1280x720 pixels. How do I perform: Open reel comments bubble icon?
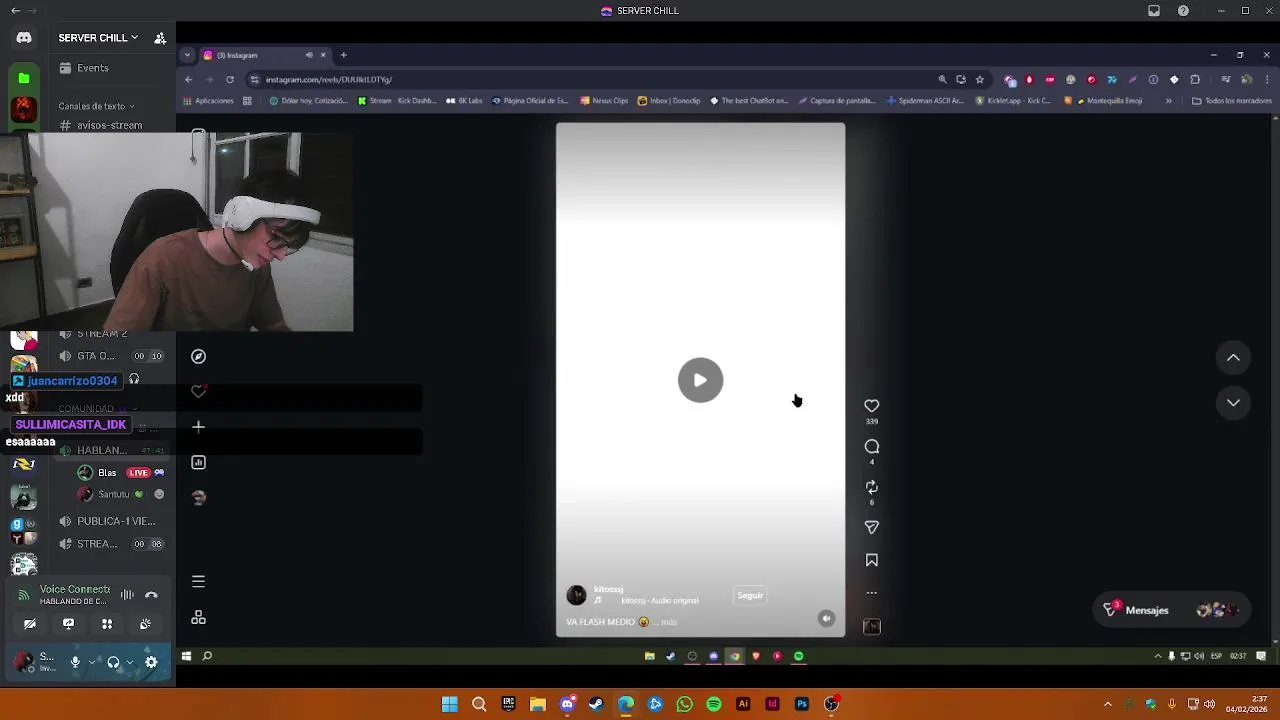click(872, 447)
